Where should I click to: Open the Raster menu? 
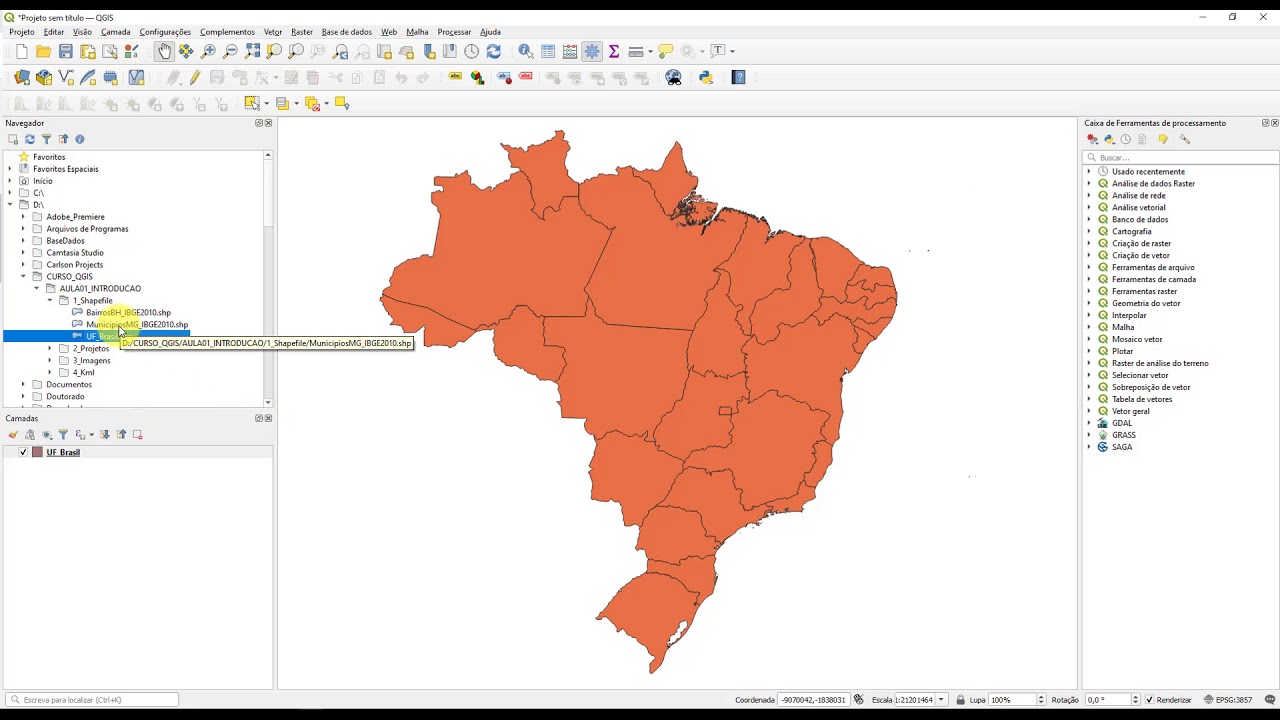302,32
